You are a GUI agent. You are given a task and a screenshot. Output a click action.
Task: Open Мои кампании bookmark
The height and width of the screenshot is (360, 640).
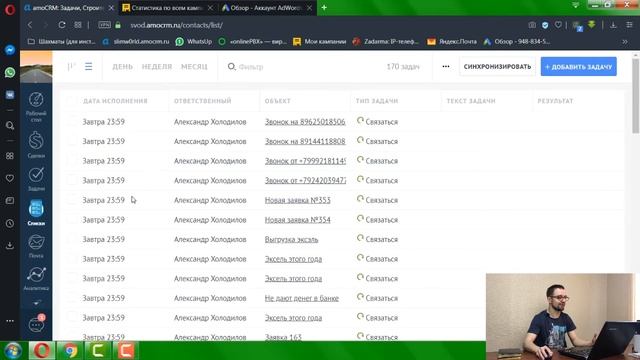point(320,42)
